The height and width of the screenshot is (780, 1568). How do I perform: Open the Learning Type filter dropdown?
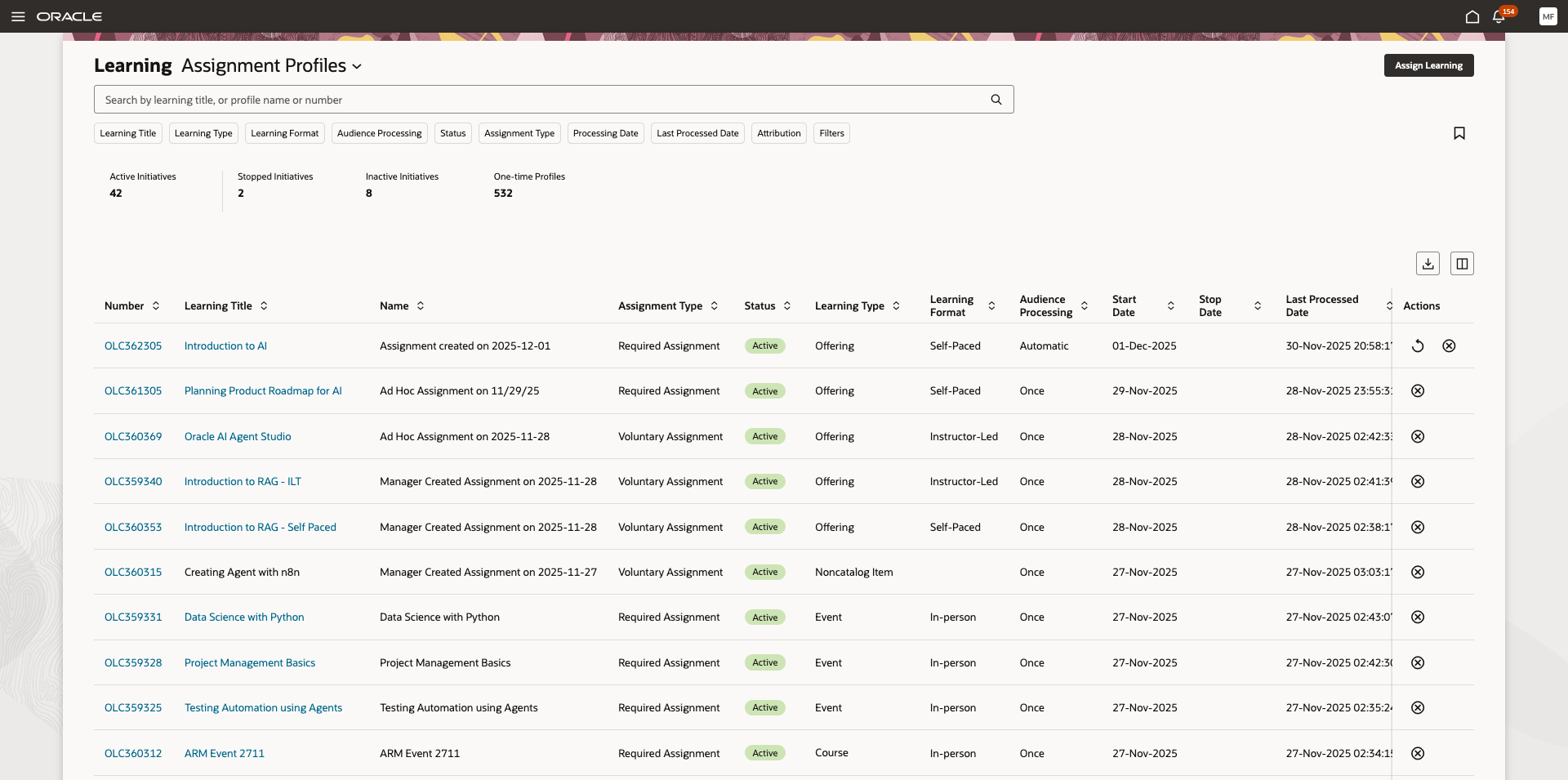(x=203, y=133)
